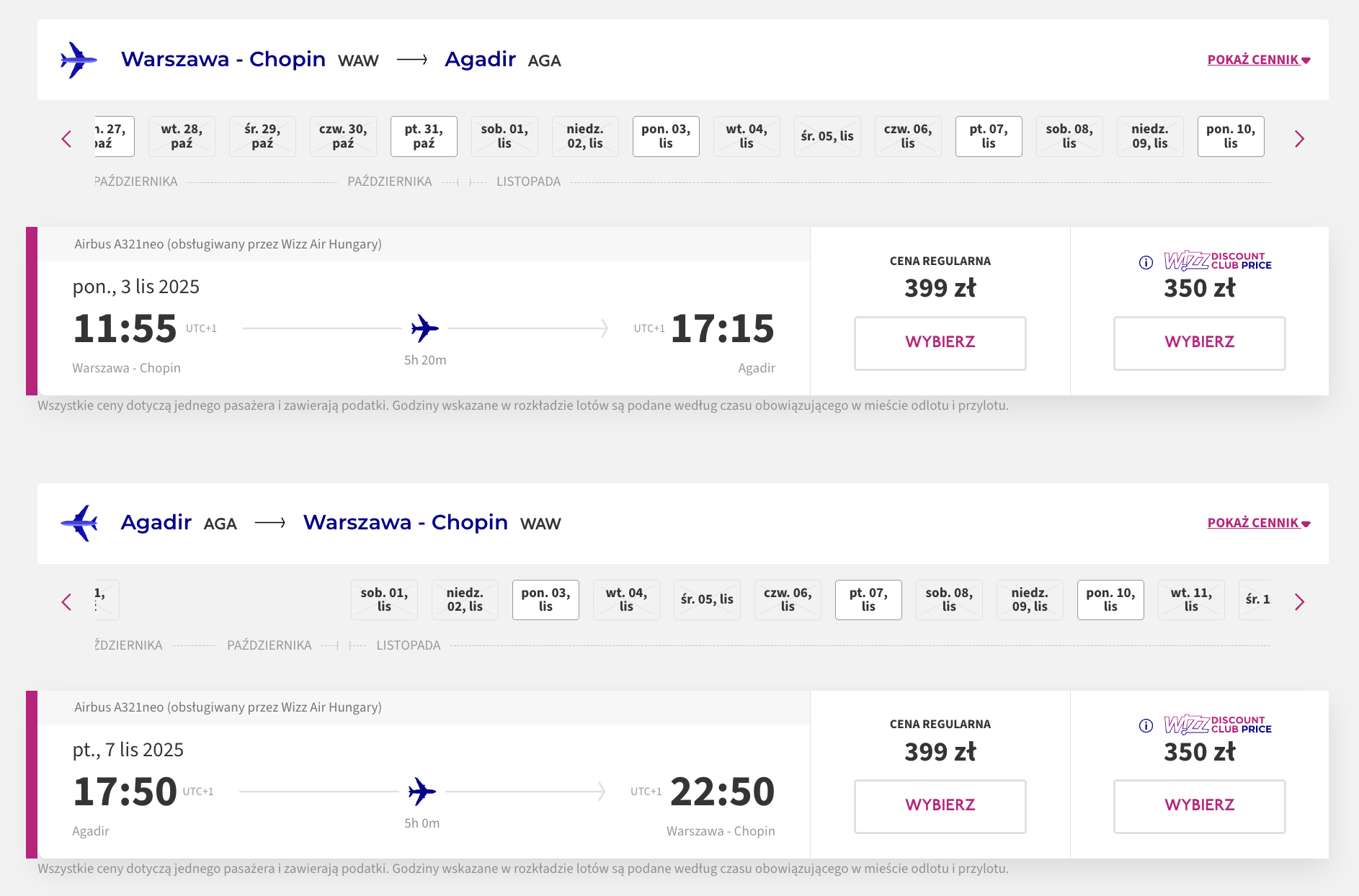Show earlier outbound dates with left arrow
Viewport: 1359px width, 896px height.
point(66,139)
